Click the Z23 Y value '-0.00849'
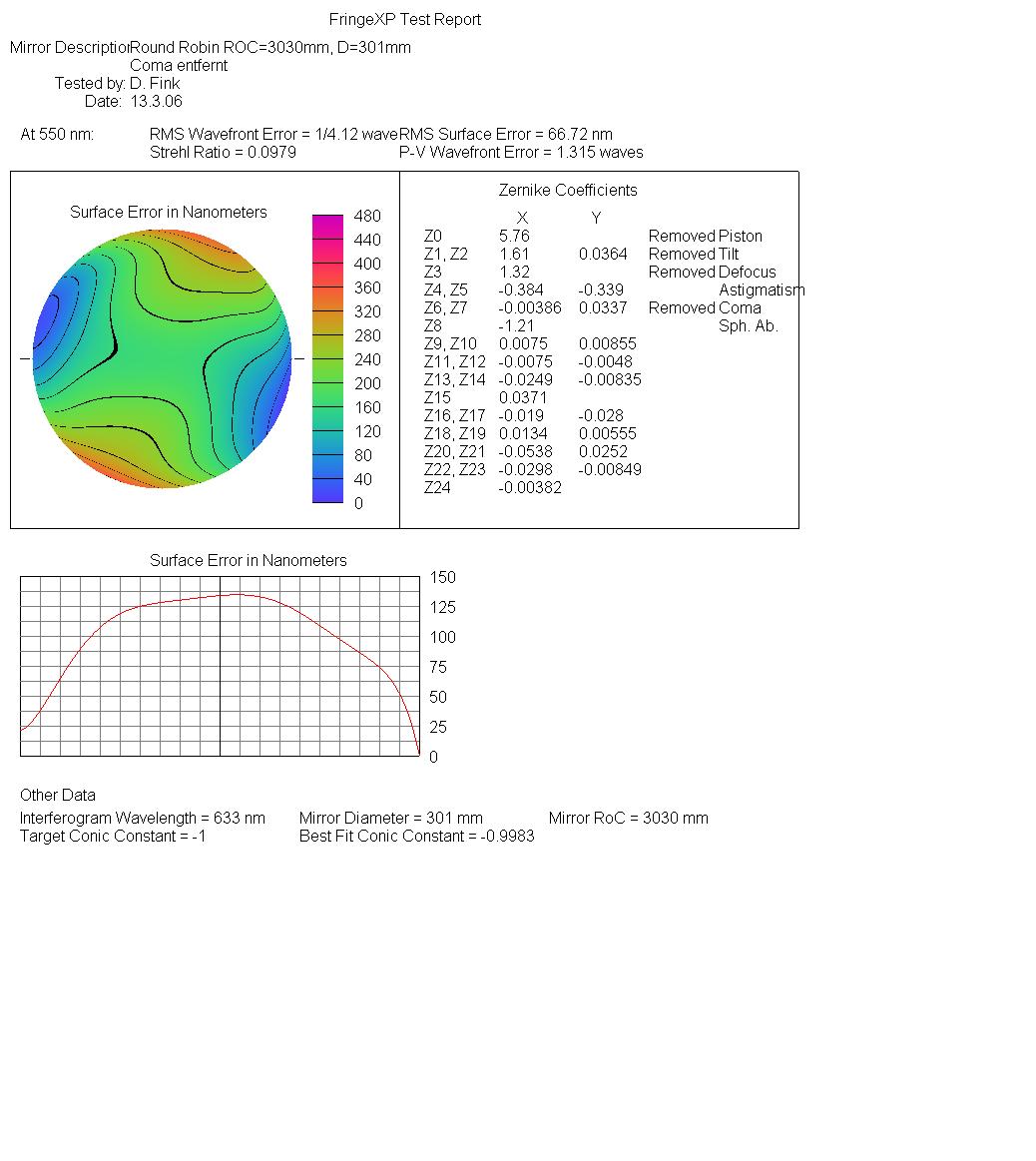 (x=610, y=469)
